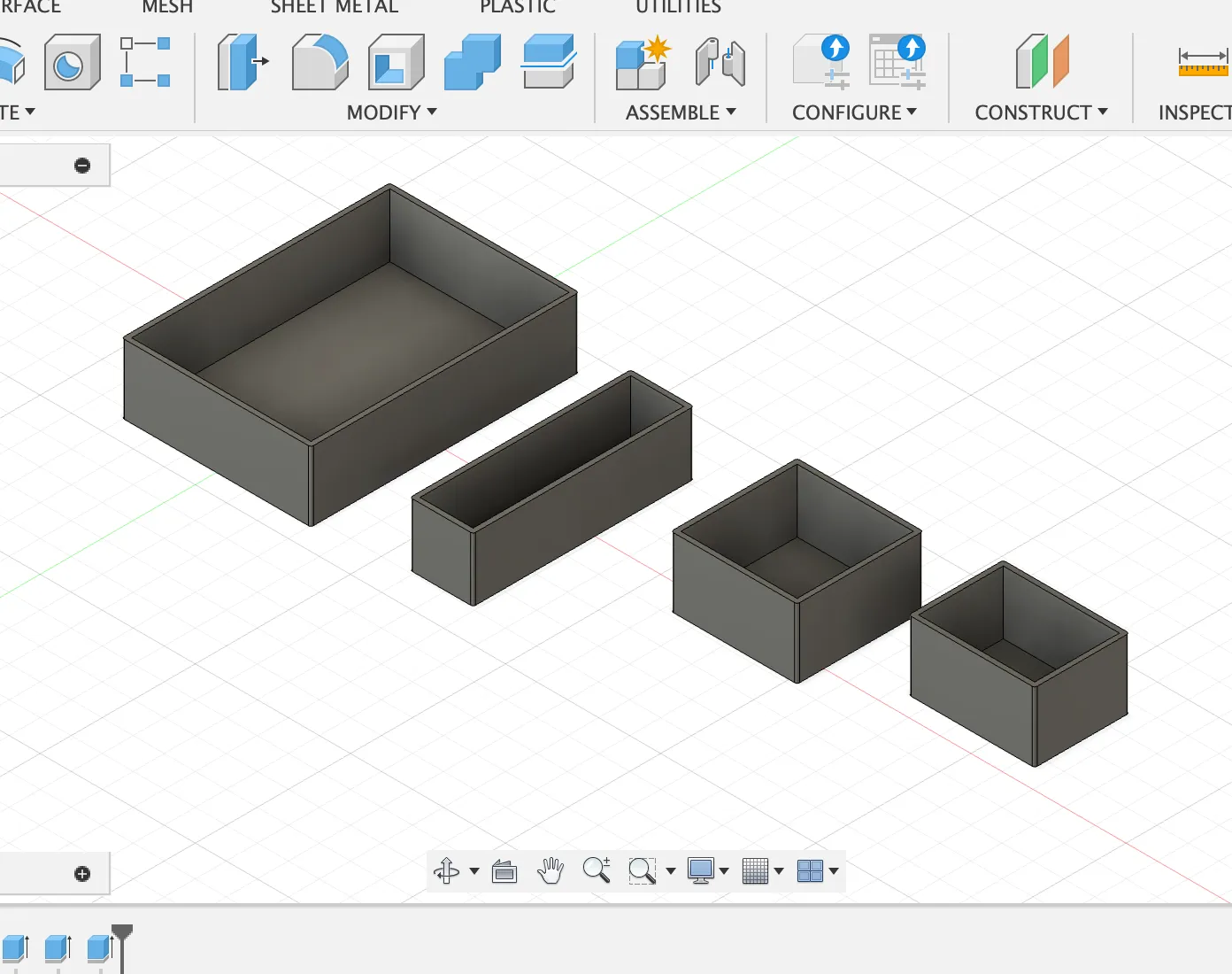The width and height of the screenshot is (1232, 974).
Task: Click the Split Body tool icon
Action: (x=549, y=62)
